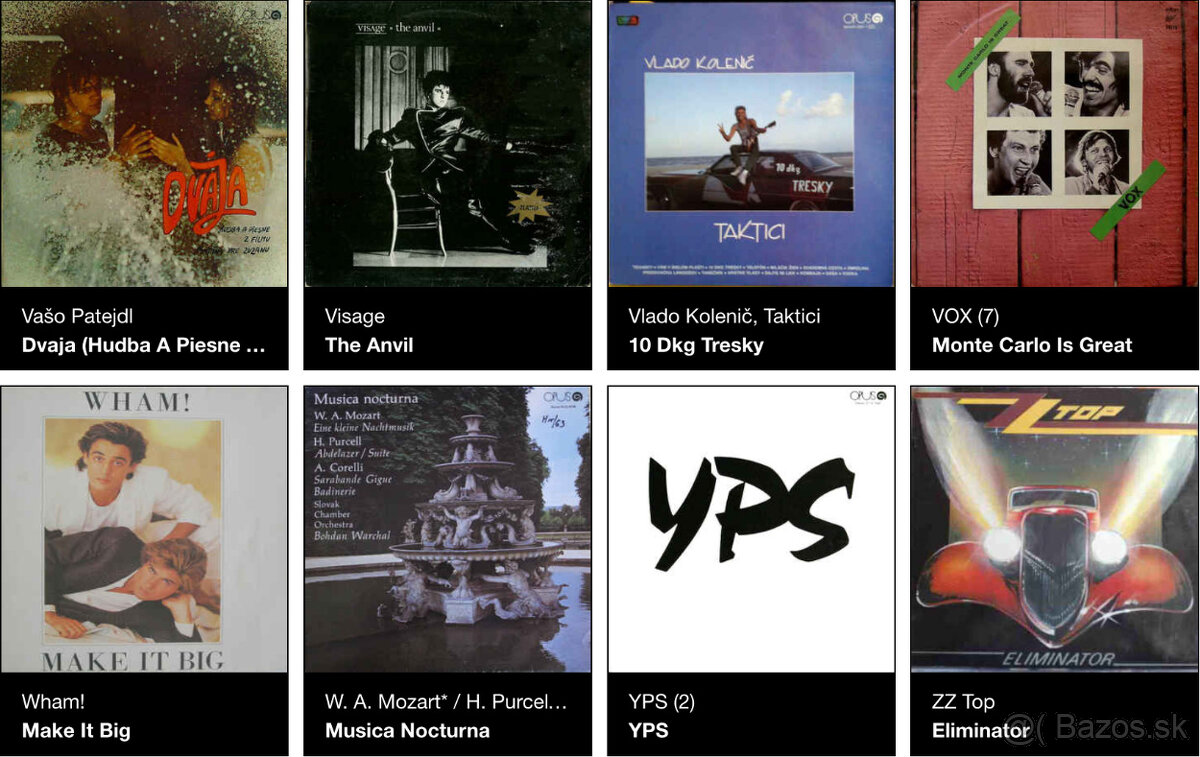Open the 'Eliminator' album title link

point(981,731)
